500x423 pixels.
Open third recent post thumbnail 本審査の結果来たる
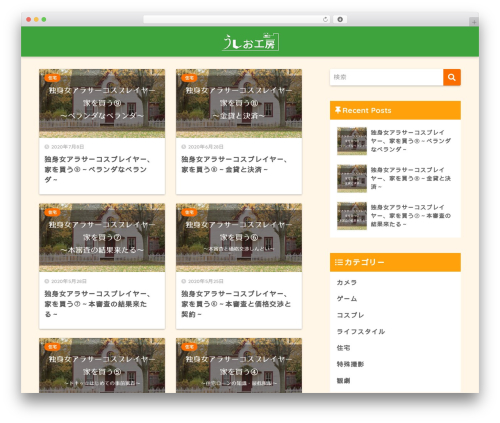point(352,216)
